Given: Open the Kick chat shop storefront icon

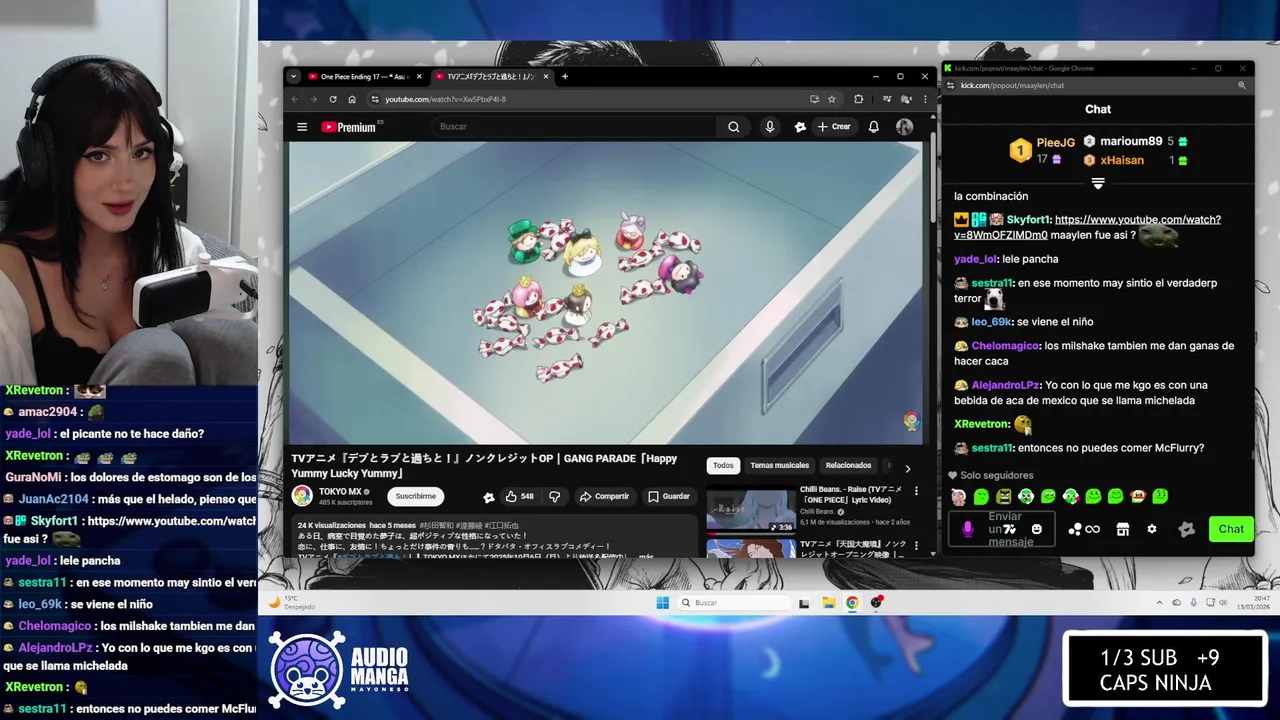Looking at the screenshot, I should [x=1123, y=529].
